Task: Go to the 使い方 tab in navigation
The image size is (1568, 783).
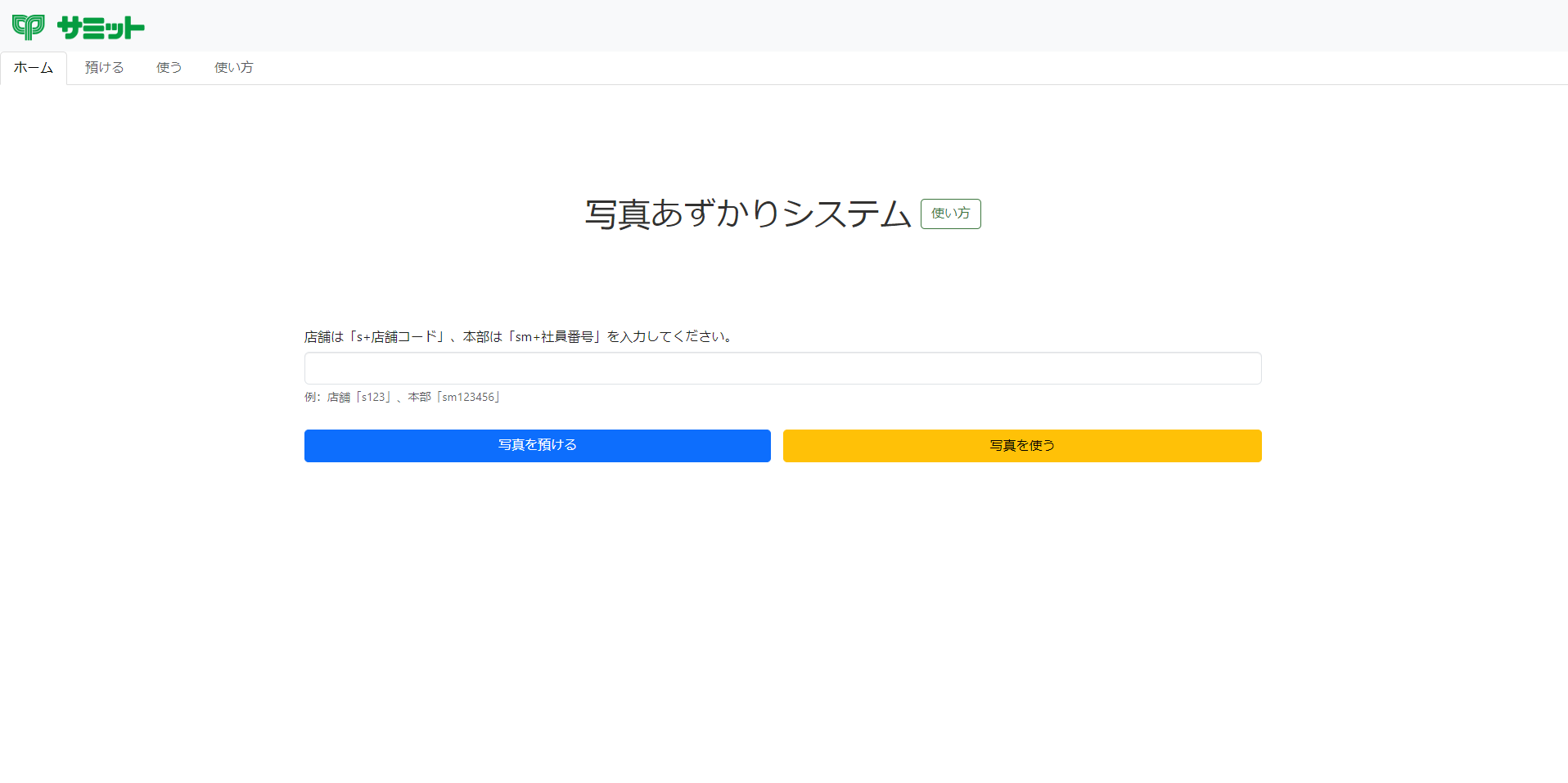Action: (233, 68)
